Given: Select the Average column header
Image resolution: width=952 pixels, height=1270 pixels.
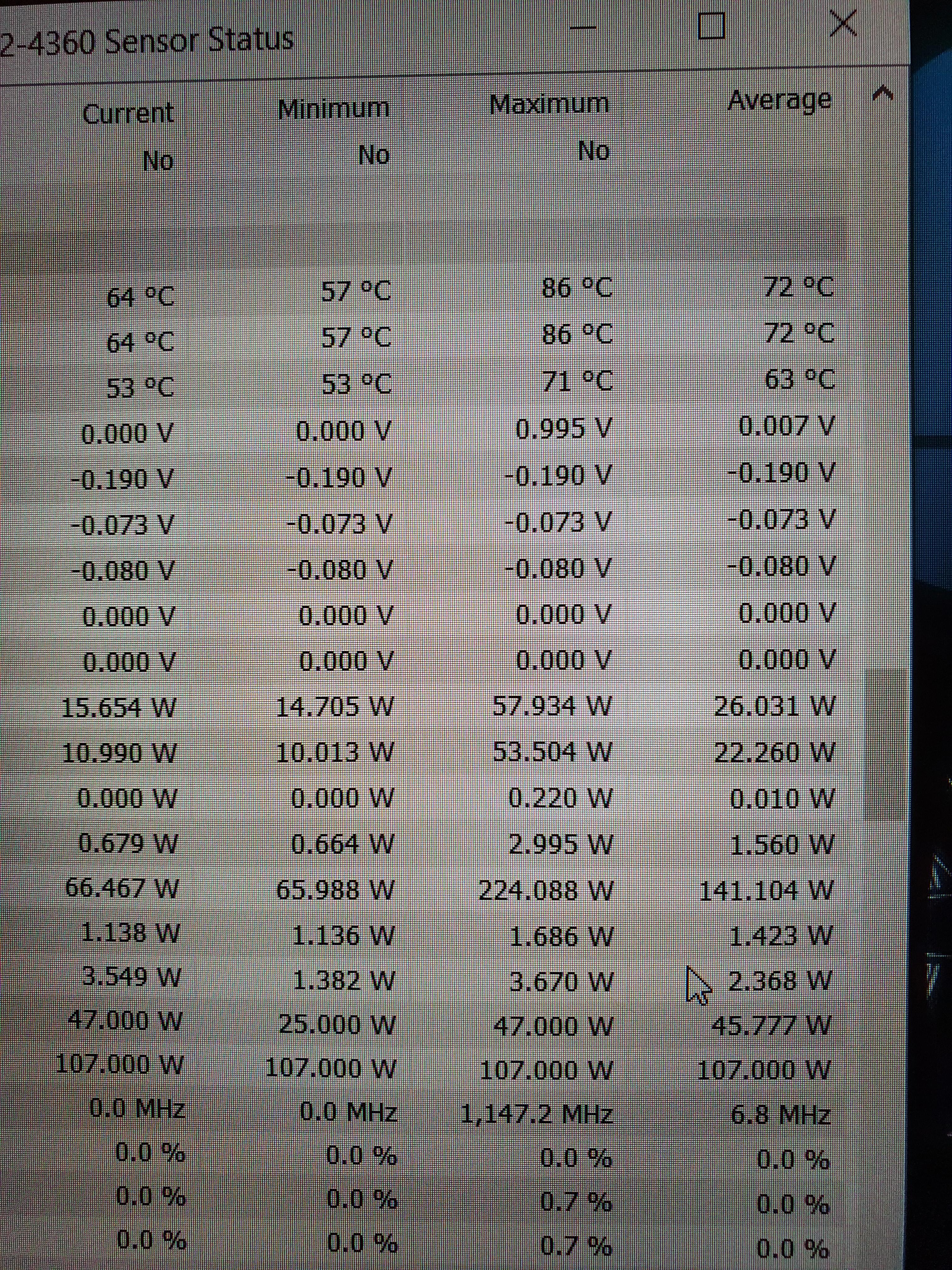Looking at the screenshot, I should point(779,100).
